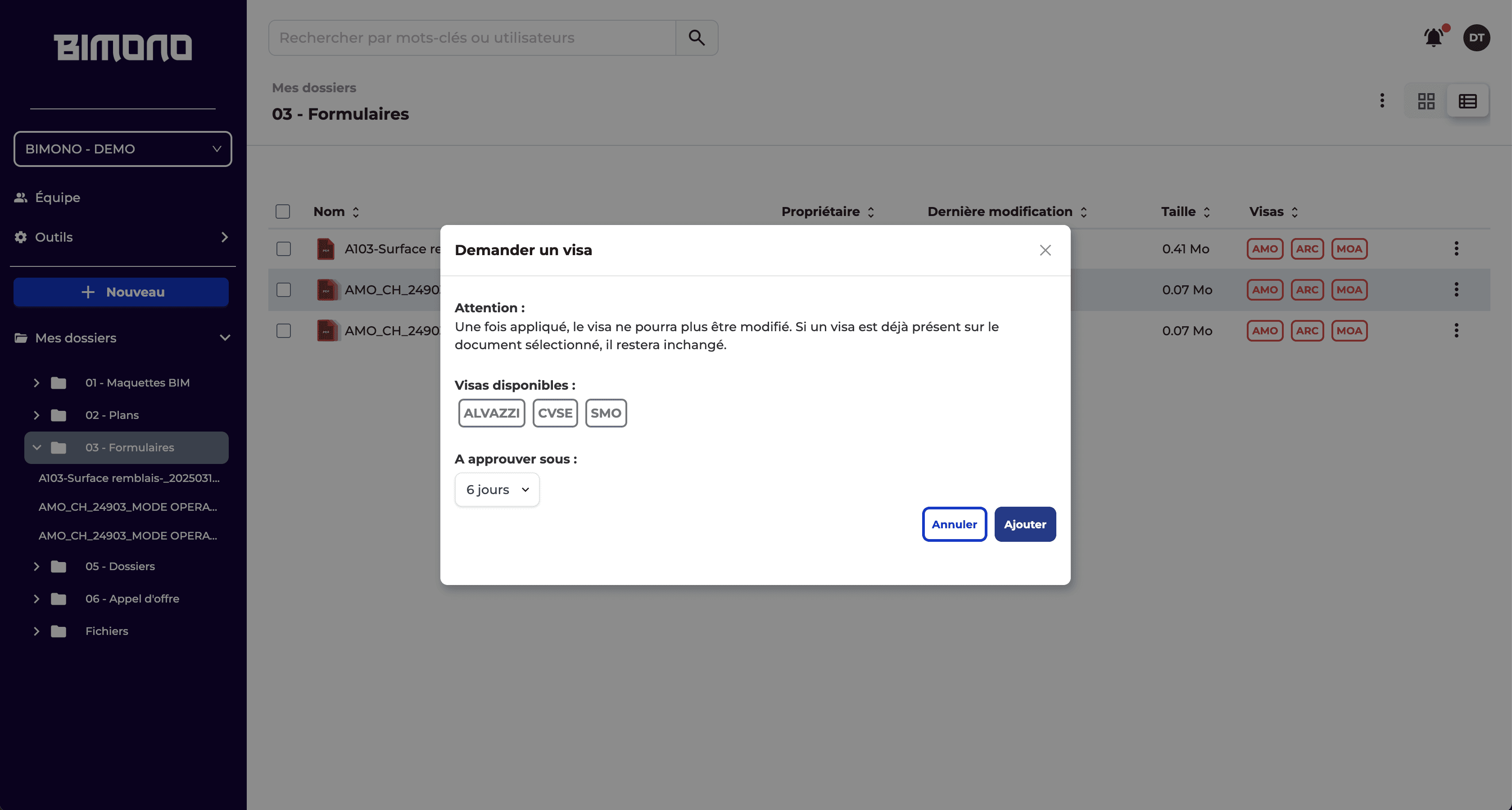Toggle the select-all checkbox in table header
This screenshot has height=810, width=1512.
point(283,212)
